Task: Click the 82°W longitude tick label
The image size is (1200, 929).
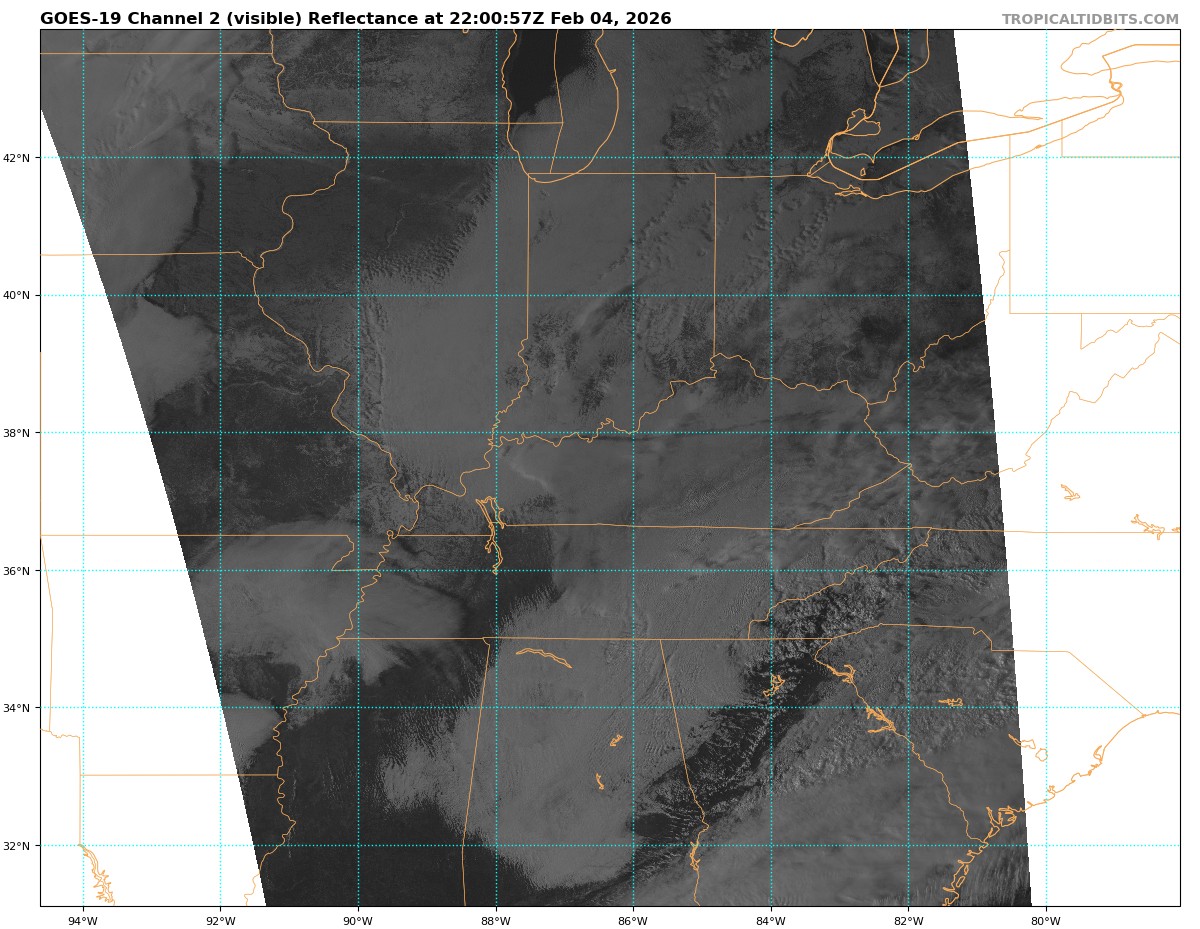Action: [908, 921]
